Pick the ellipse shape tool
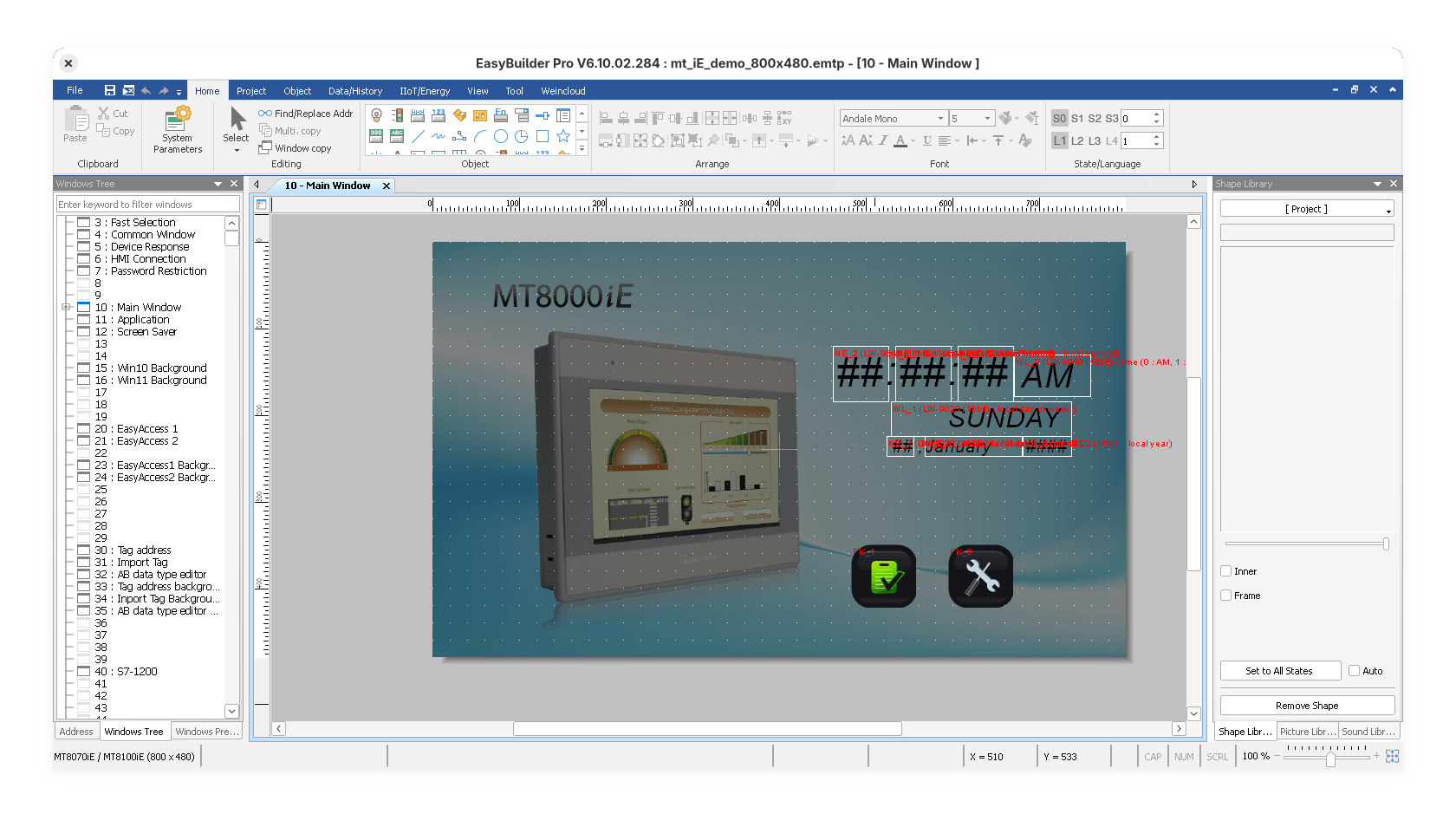The image size is (1456, 827). pos(500,136)
